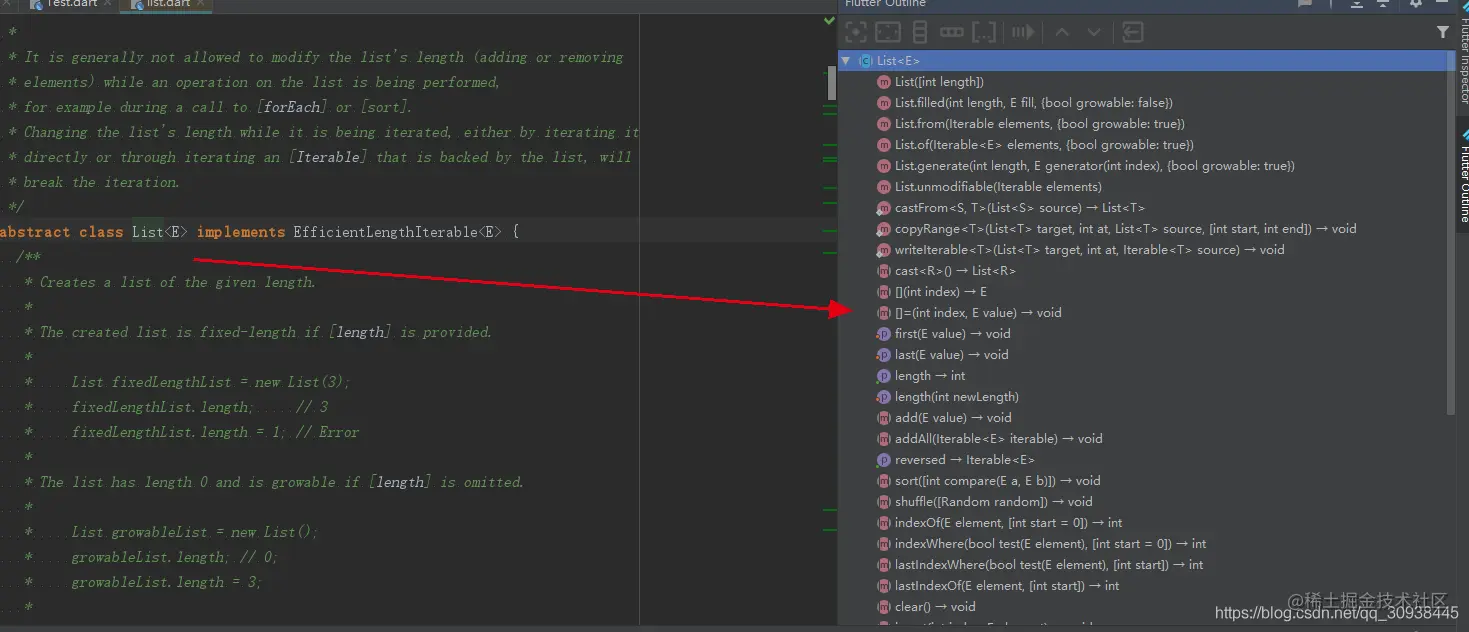Click the property icon beside reversed → Iterable<E>
Viewport: 1469px width, 632px height.
pos(884,460)
